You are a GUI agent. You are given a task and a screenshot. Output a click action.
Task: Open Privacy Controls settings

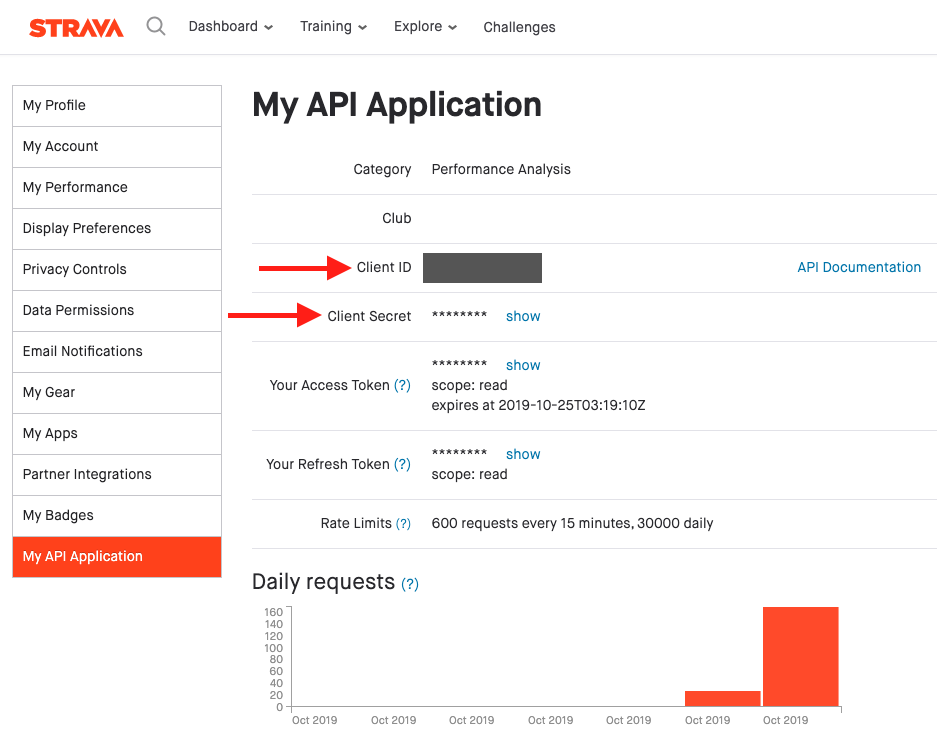pyautogui.click(x=117, y=269)
